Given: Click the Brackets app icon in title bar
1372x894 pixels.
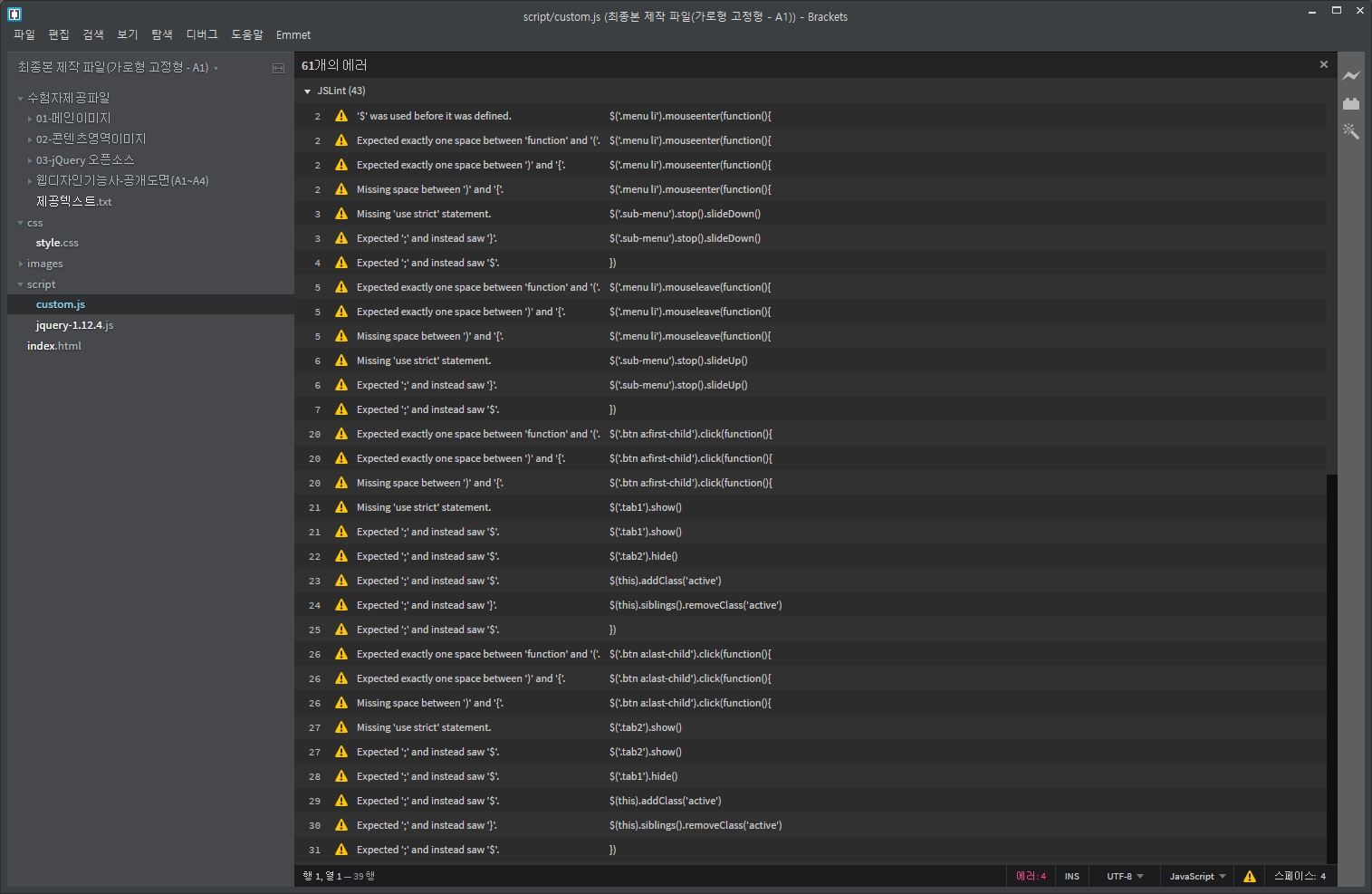Looking at the screenshot, I should pyautogui.click(x=14, y=14).
